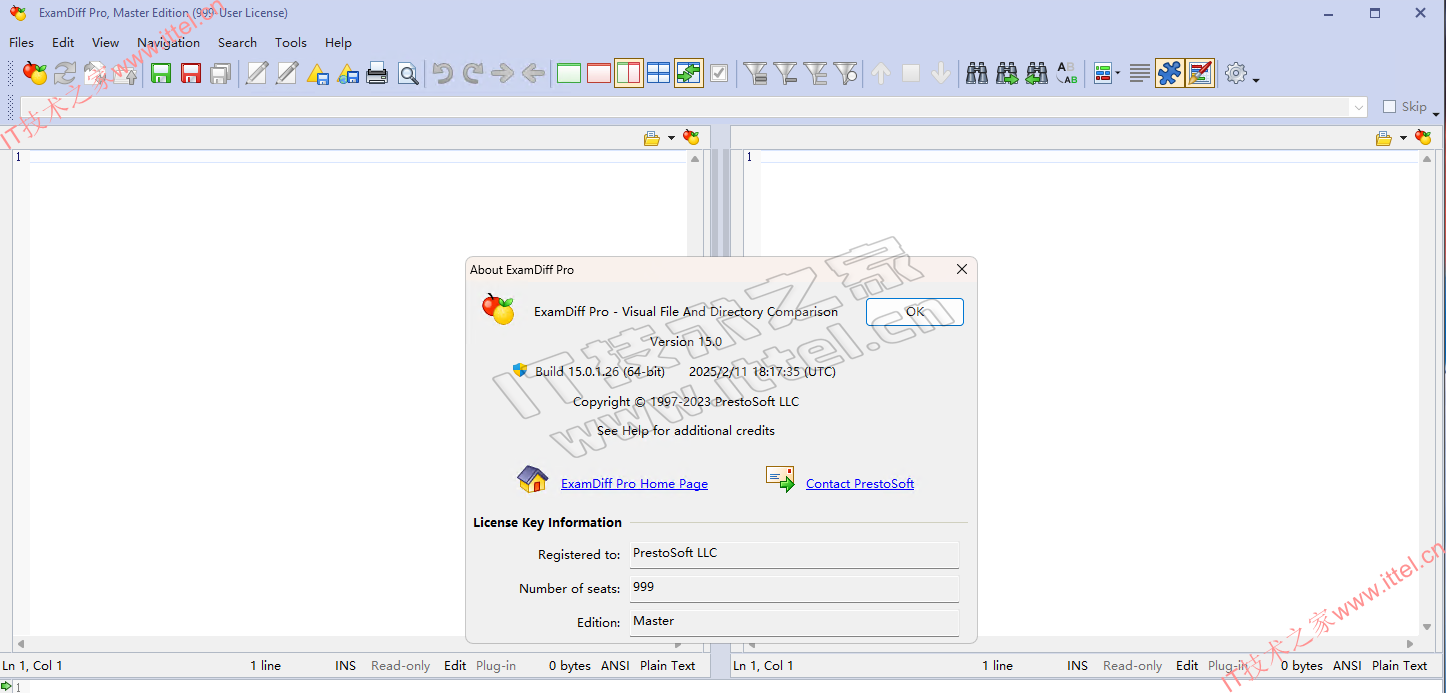Open ExamDiff Pro Home Page link
The height and width of the screenshot is (693, 1446).
point(634,483)
